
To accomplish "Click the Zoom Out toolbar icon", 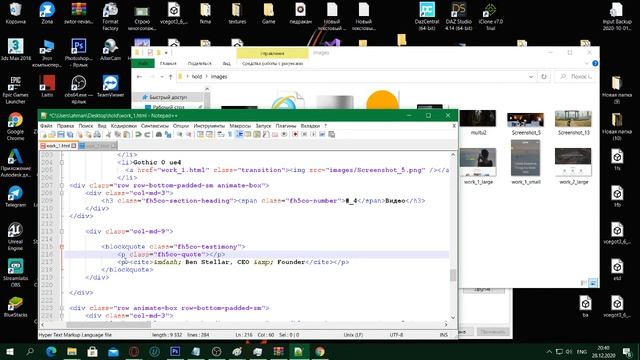I will pyautogui.click(x=189, y=134).
